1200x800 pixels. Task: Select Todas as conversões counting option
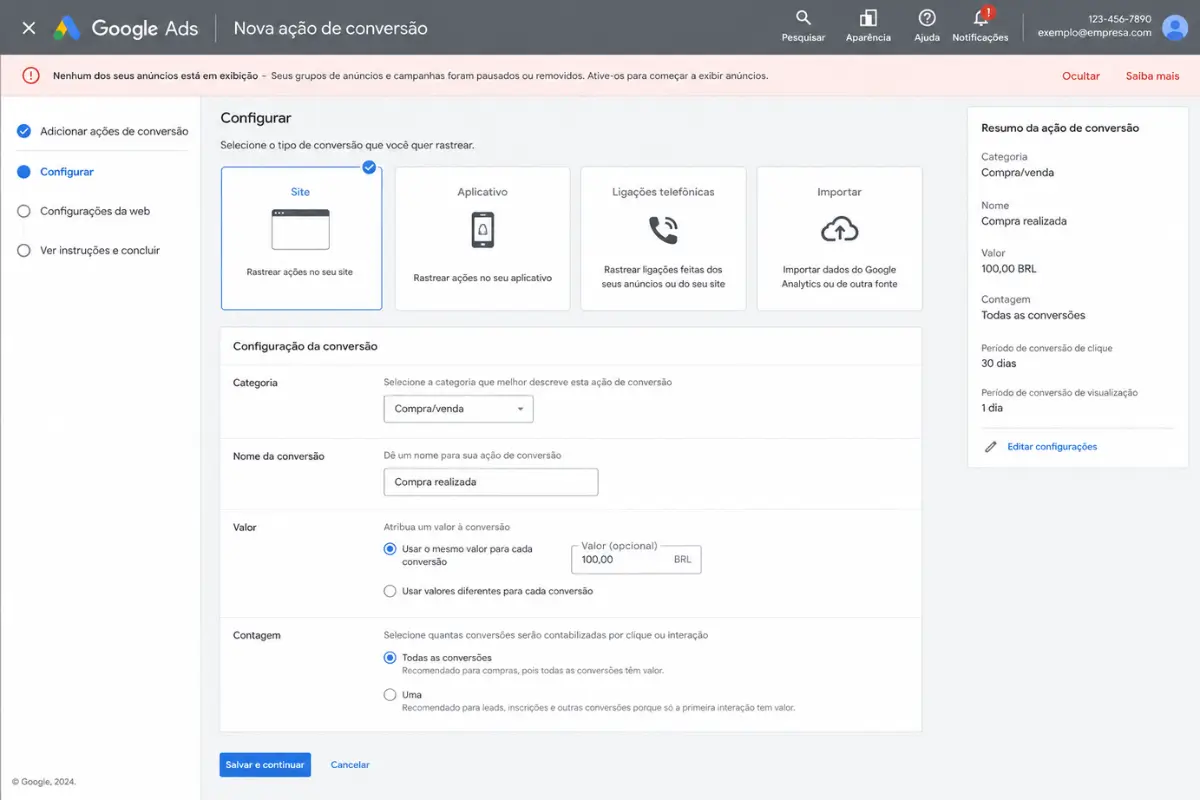(390, 658)
